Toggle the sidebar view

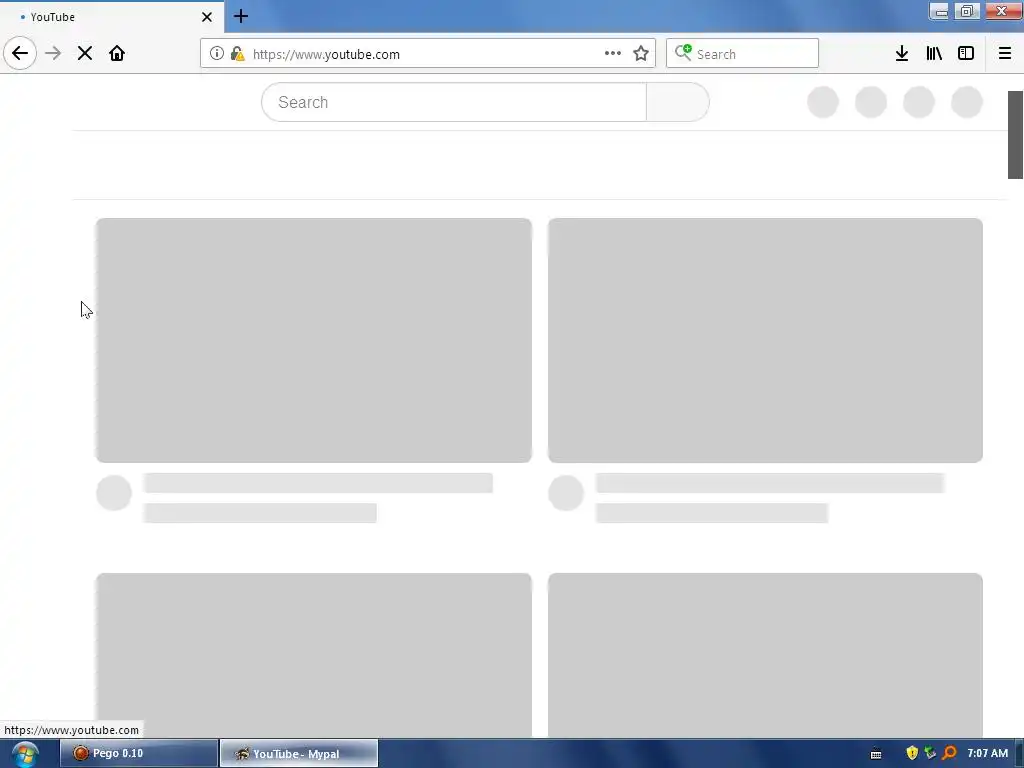(x=966, y=54)
